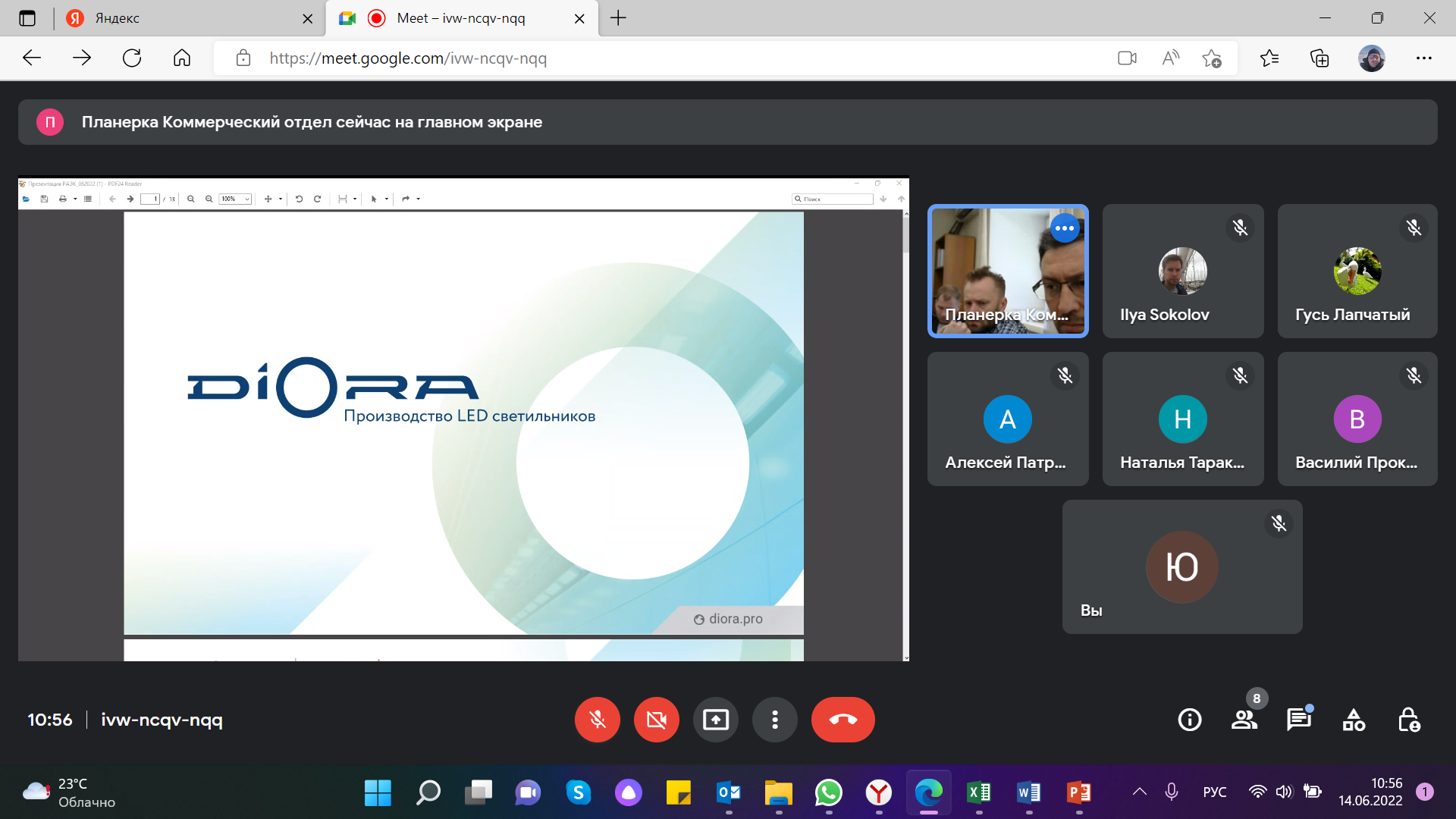The image size is (1456, 819).
Task: Add page to favorites star icon
Action: (x=1212, y=58)
